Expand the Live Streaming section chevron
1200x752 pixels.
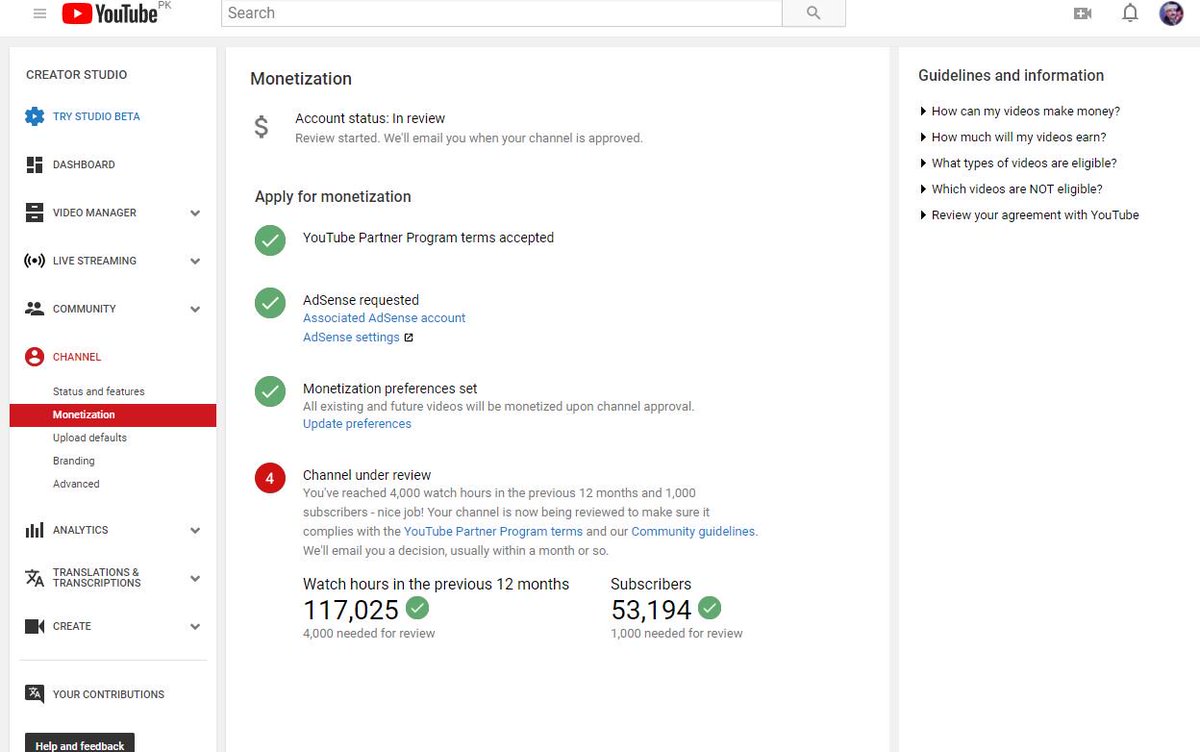[x=195, y=261]
